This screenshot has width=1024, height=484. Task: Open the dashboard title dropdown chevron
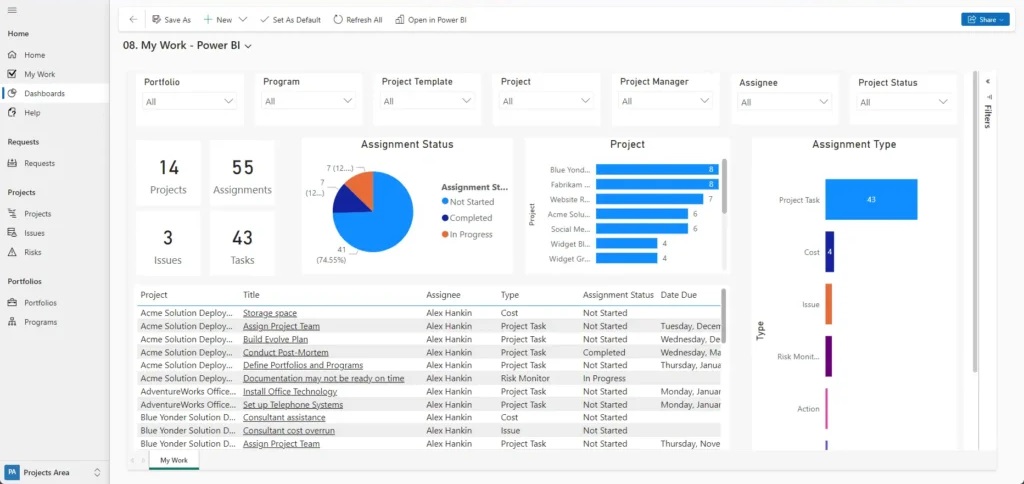click(248, 46)
